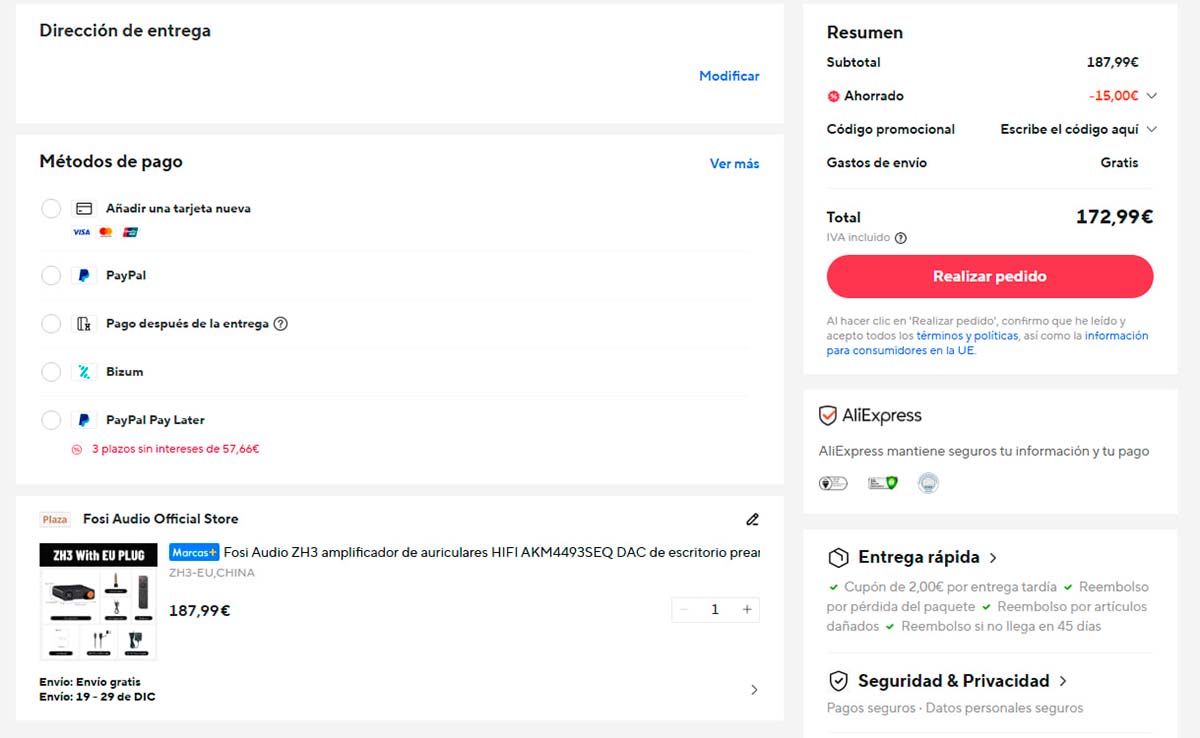Click the pencil icon to edit store order
Viewport: 1200px width, 738px height.
coord(752,519)
